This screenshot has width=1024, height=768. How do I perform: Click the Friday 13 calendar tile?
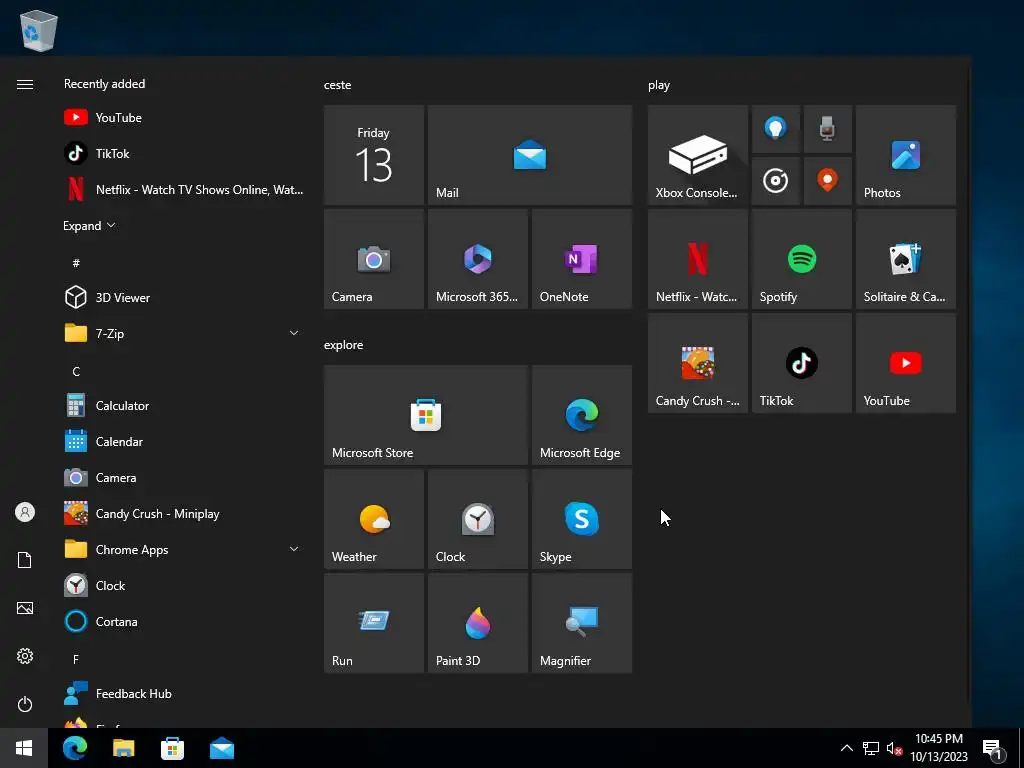point(374,155)
